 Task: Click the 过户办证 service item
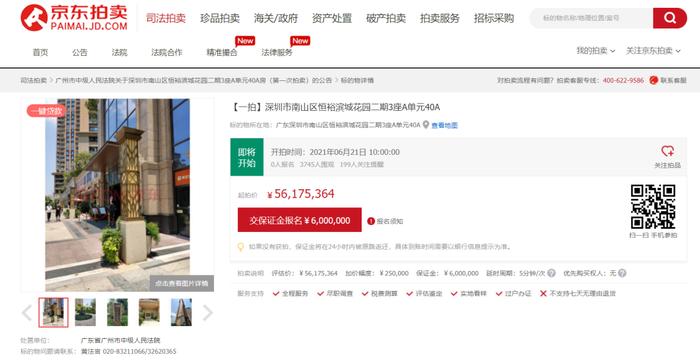tap(513, 294)
